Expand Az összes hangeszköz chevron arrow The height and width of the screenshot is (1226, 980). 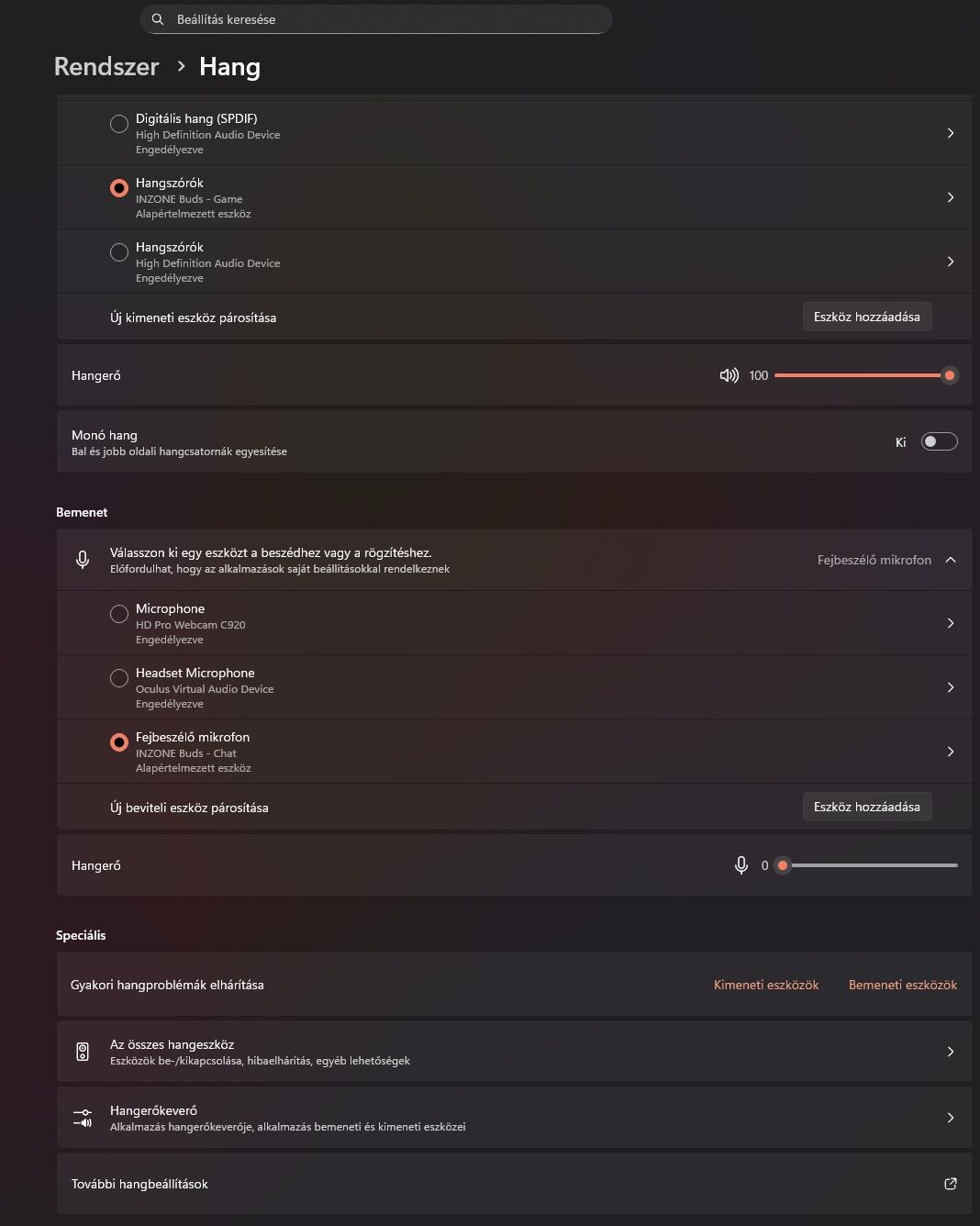point(951,1052)
